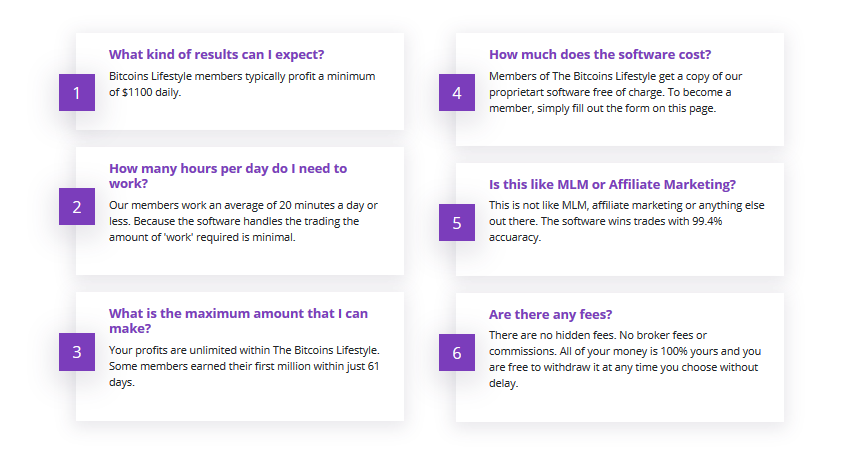This screenshot has height=456, width=857.
Task: Select 'Is this like MLM or Affiliate Marketing?' heading
Action: coord(612,185)
